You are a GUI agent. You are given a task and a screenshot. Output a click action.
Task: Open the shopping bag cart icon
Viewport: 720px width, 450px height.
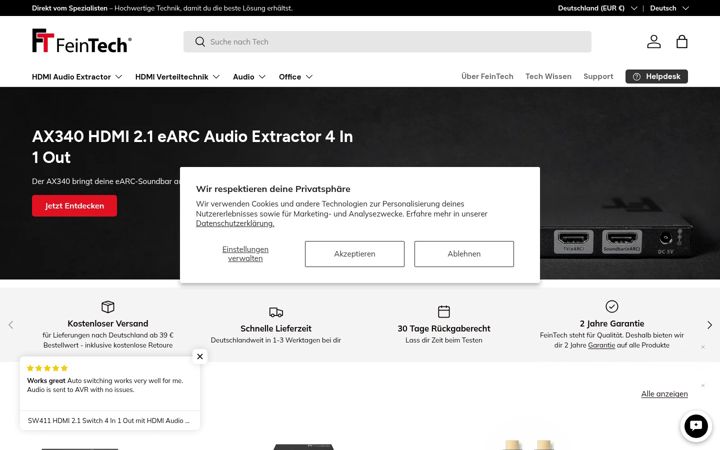pos(682,42)
